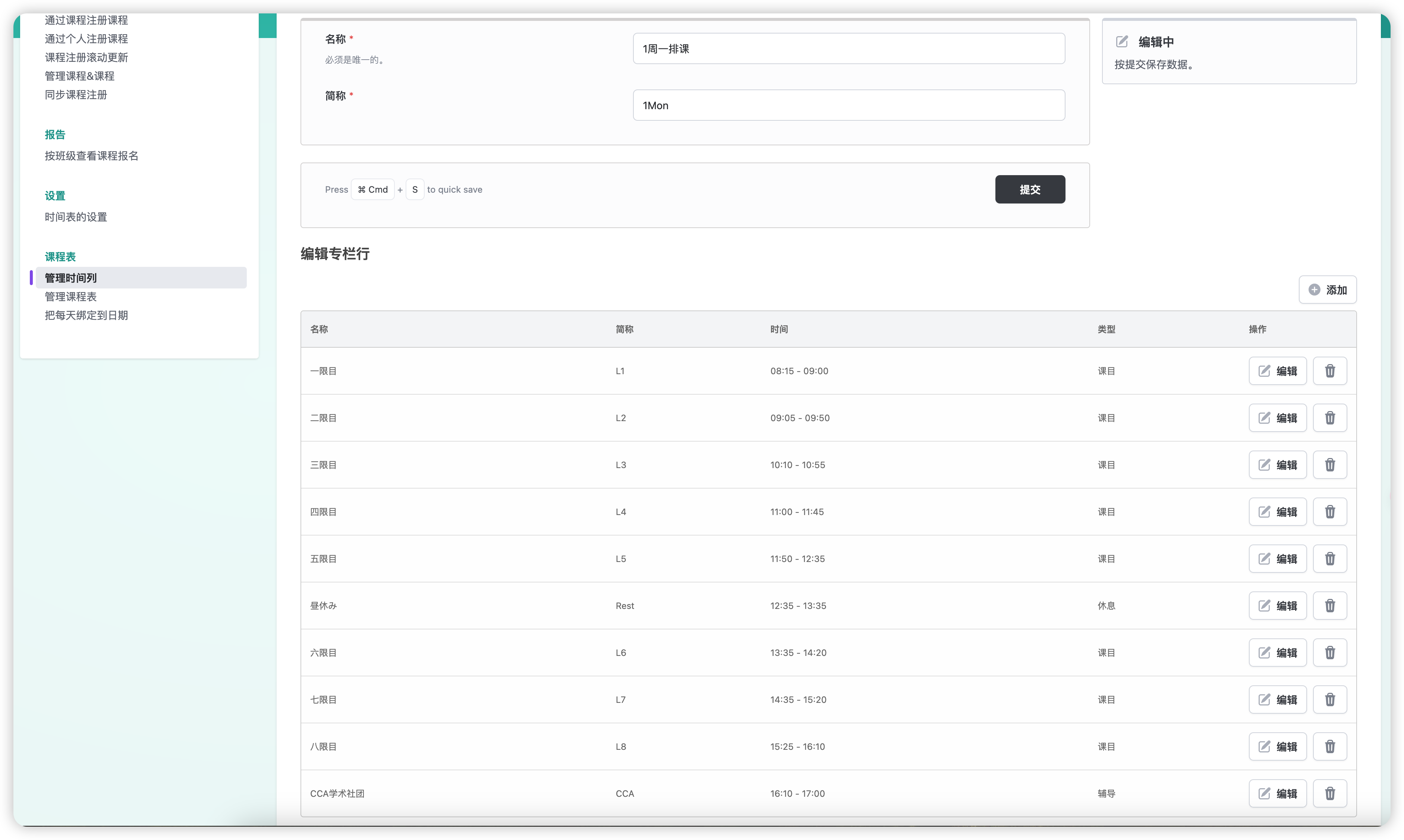Open 把每天绑定到日期 in the sidebar
The image size is (1404, 840).
[x=86, y=315]
